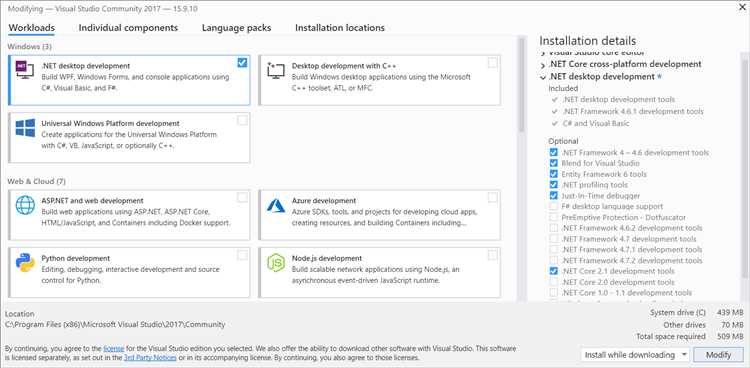Screen dimensions: 750x368
Task: Enable .NET Framework 4.7.2 development tools
Action: [x=553, y=260]
